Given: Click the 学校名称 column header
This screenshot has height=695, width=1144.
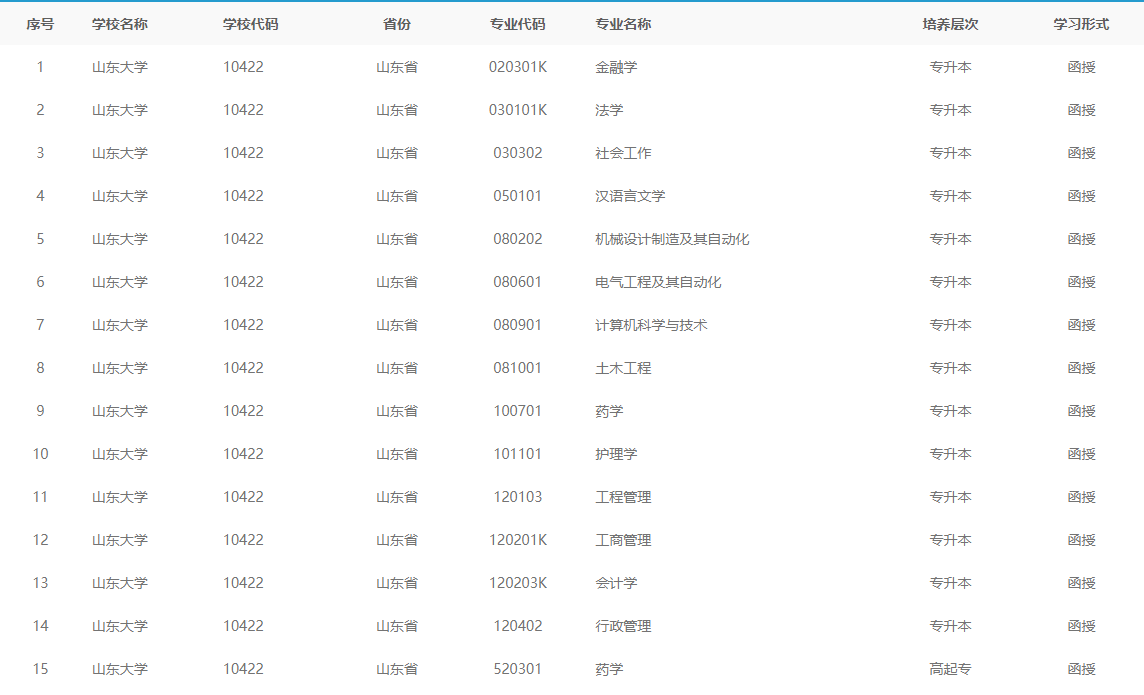Looking at the screenshot, I should [x=120, y=24].
